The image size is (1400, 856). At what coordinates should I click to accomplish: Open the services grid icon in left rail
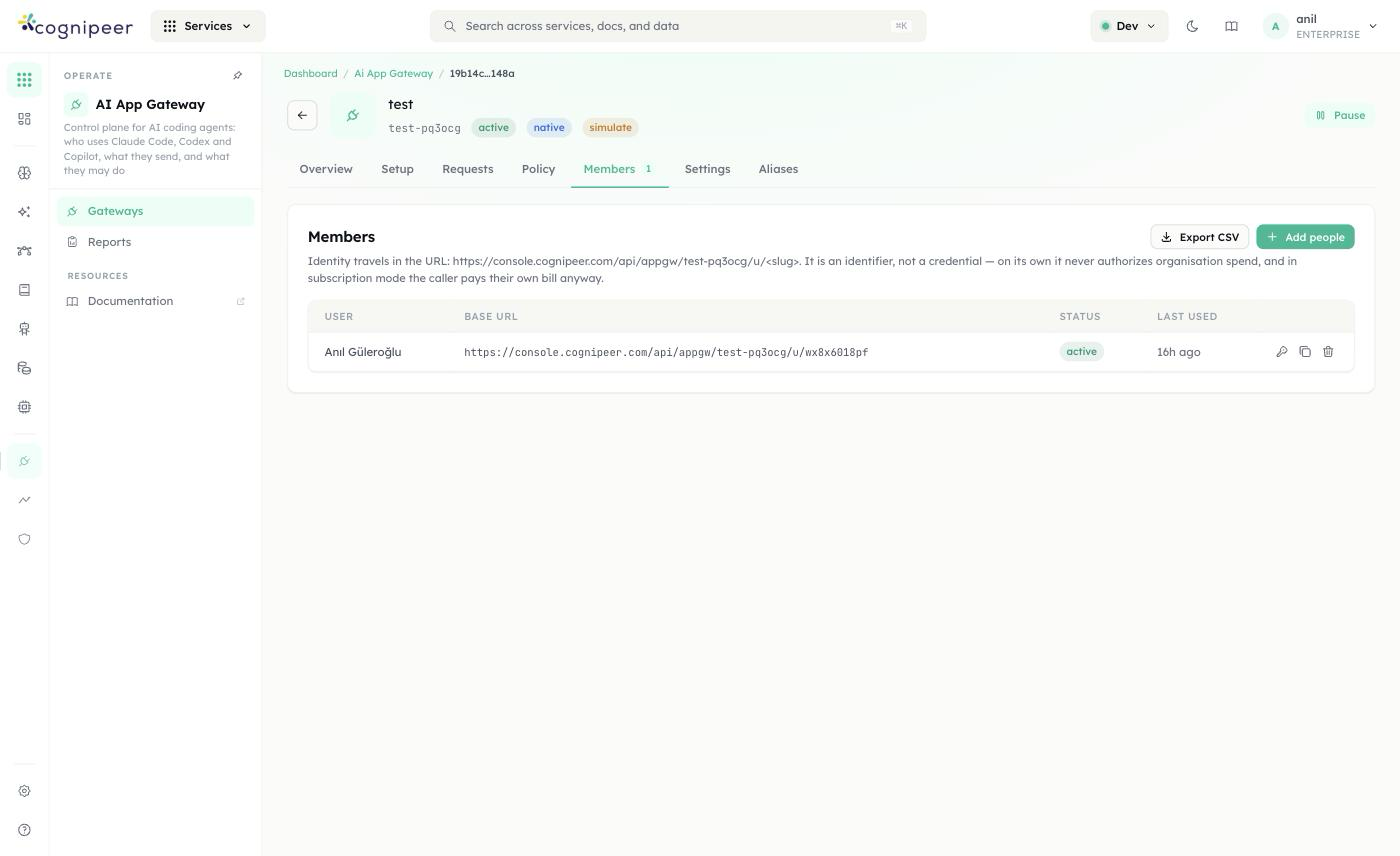tap(24, 80)
